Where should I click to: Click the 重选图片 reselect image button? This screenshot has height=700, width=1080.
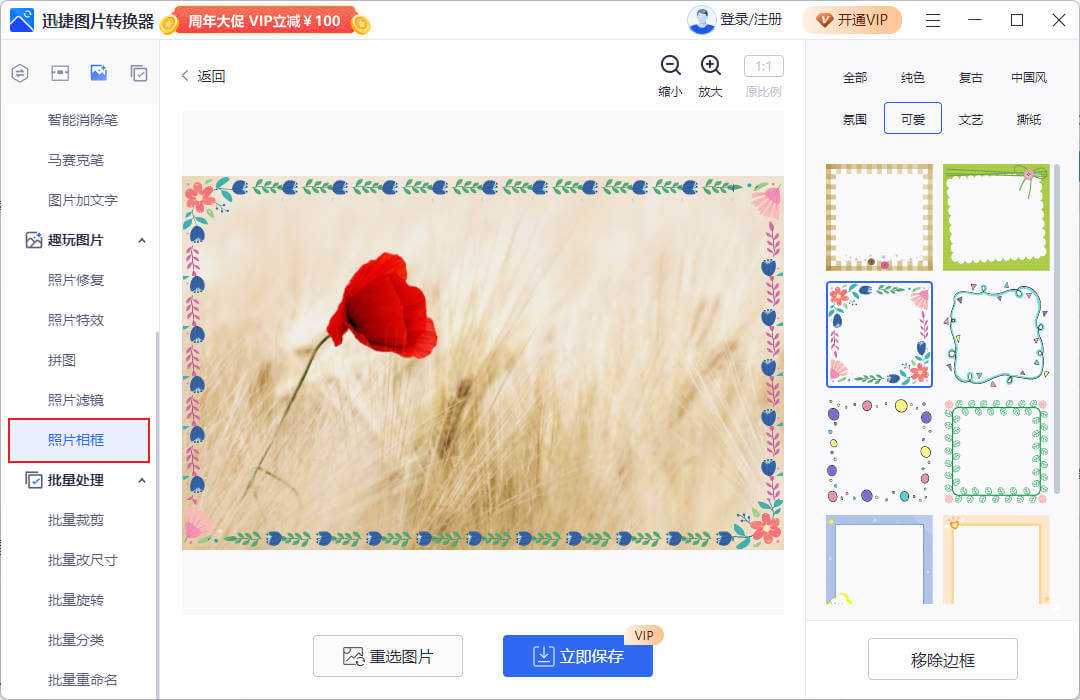click(x=388, y=656)
